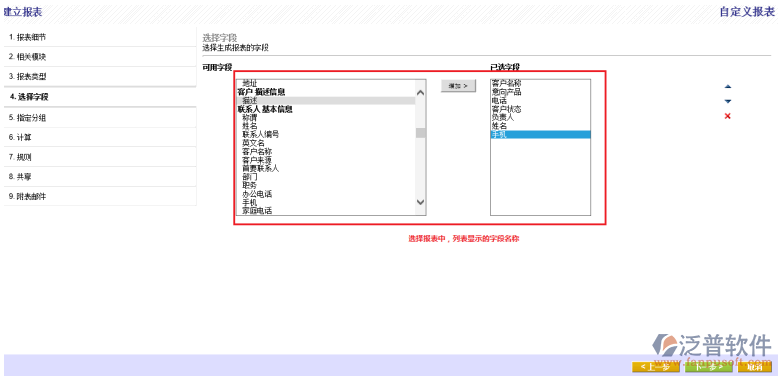The width and height of the screenshot is (782, 378).
Task: Click available fields list scroll up arrow
Action: pyautogui.click(x=420, y=93)
